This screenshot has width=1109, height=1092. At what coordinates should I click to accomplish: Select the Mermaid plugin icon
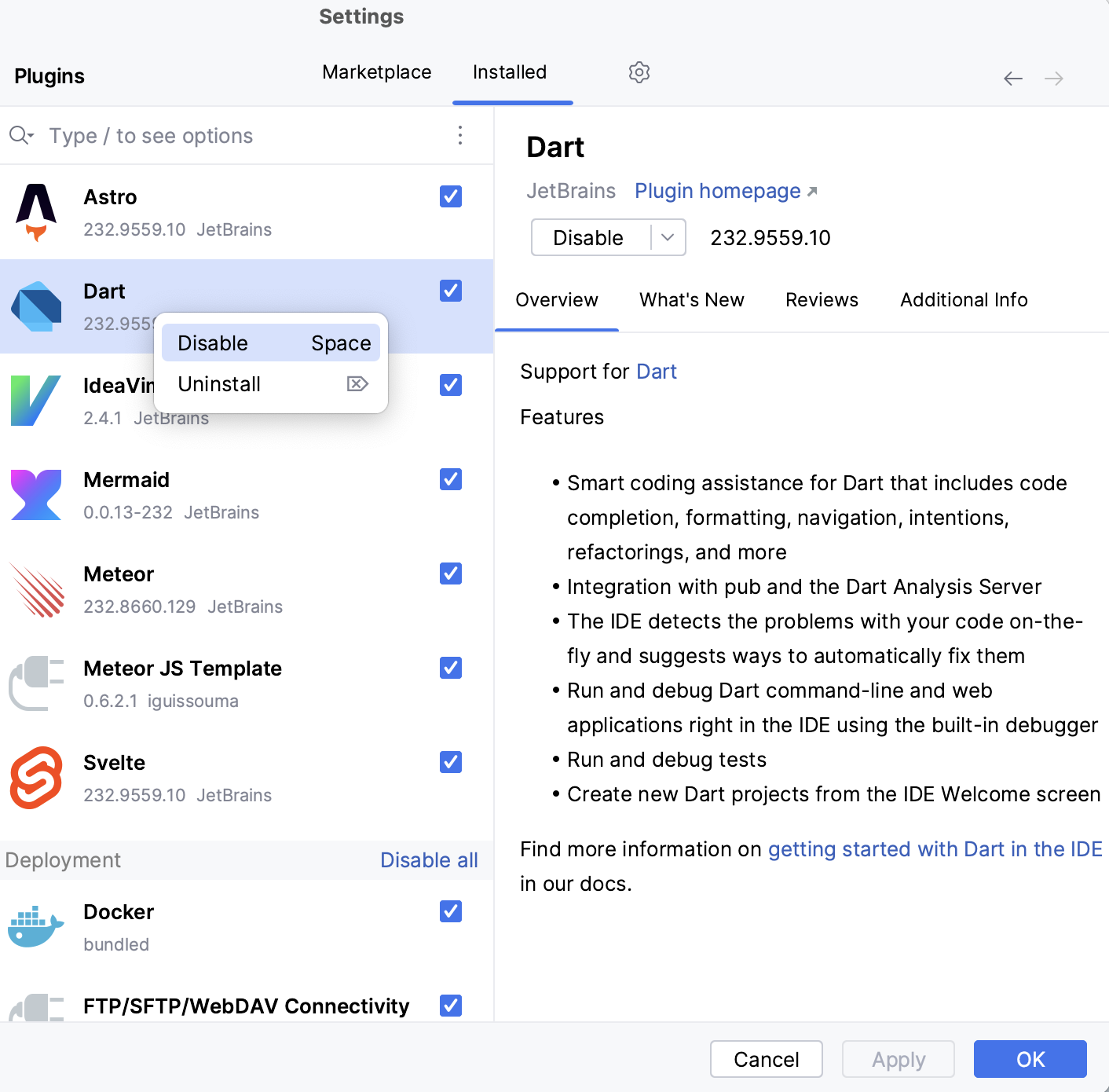click(x=36, y=495)
